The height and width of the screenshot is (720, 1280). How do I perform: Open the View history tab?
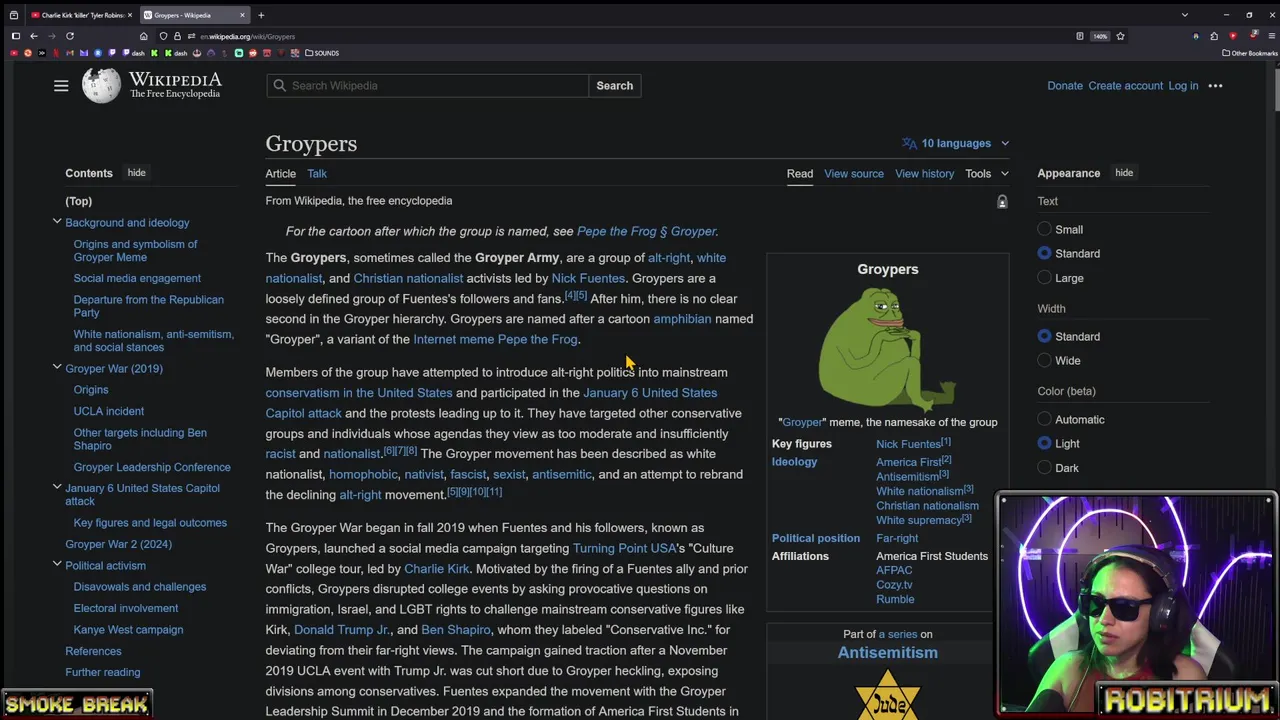[924, 173]
